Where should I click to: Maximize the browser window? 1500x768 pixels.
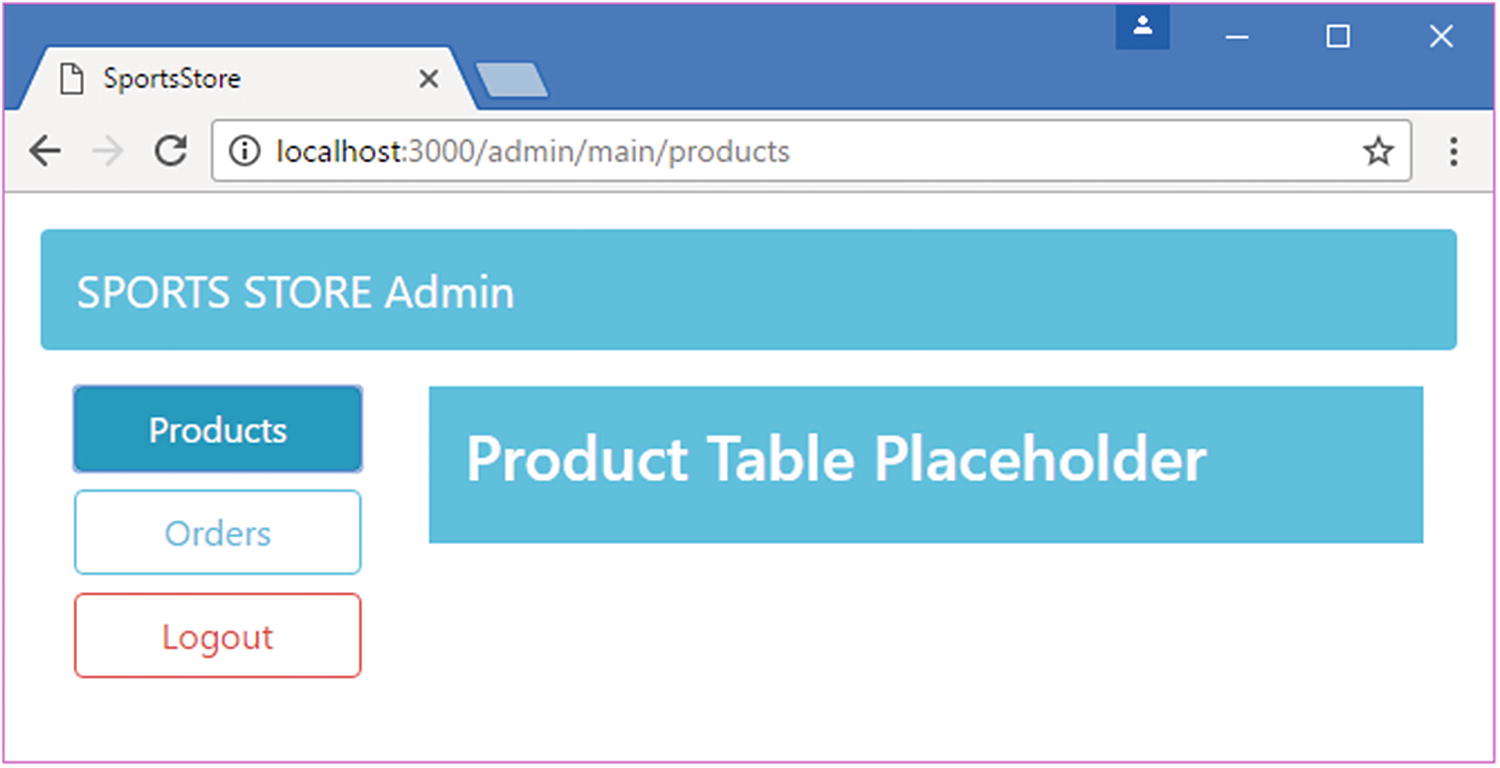(x=1338, y=37)
